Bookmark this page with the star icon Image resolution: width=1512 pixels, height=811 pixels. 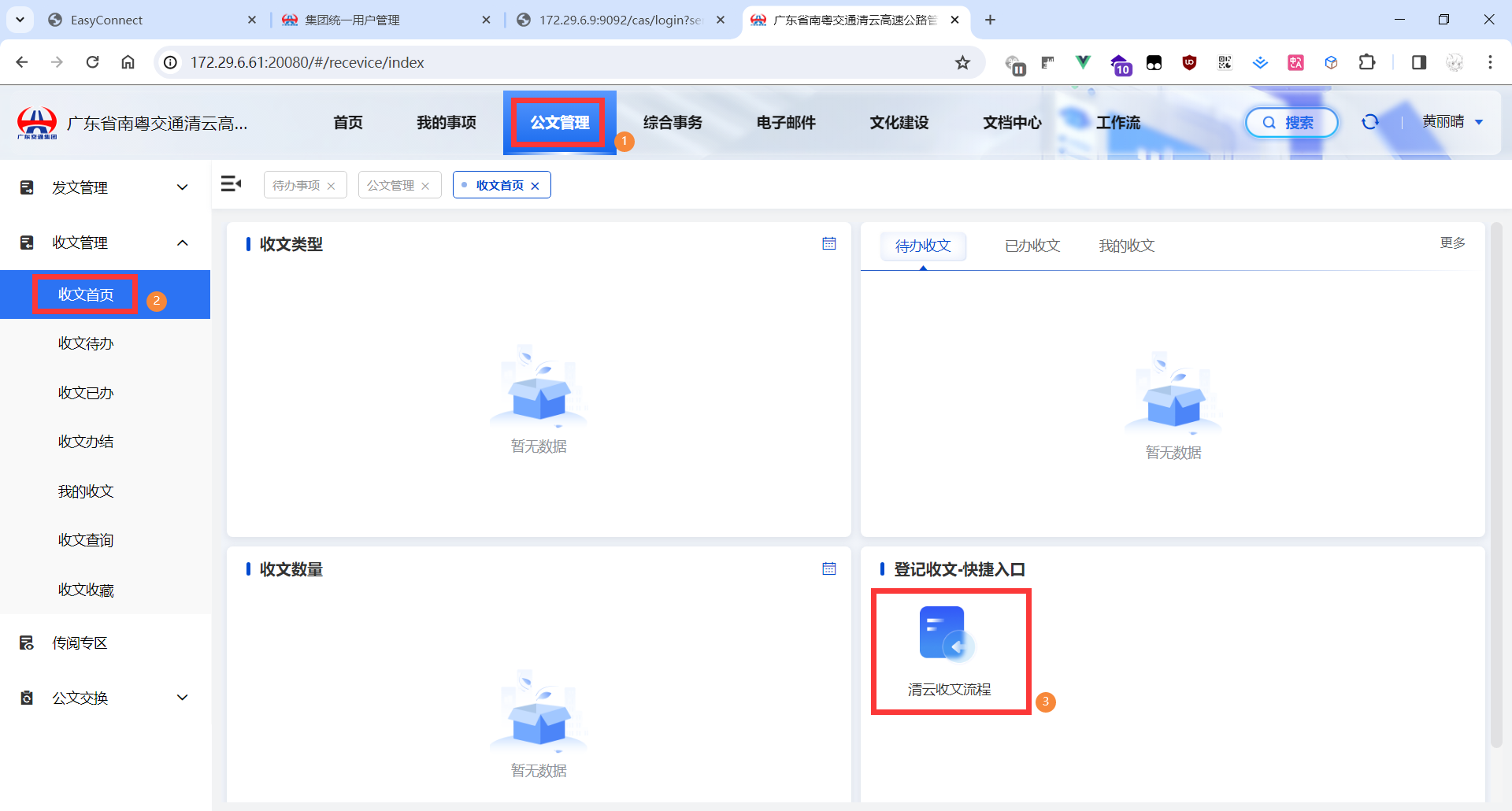[x=962, y=62]
